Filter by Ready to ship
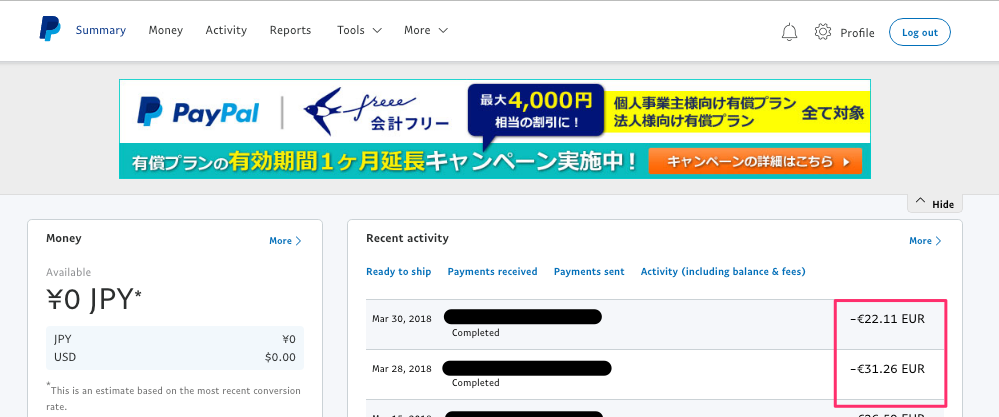This screenshot has height=417, width=999. pos(399,272)
